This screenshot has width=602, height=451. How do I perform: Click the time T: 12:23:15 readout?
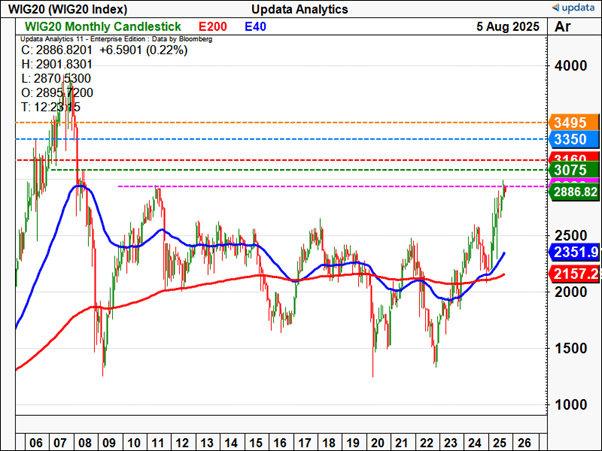51,107
